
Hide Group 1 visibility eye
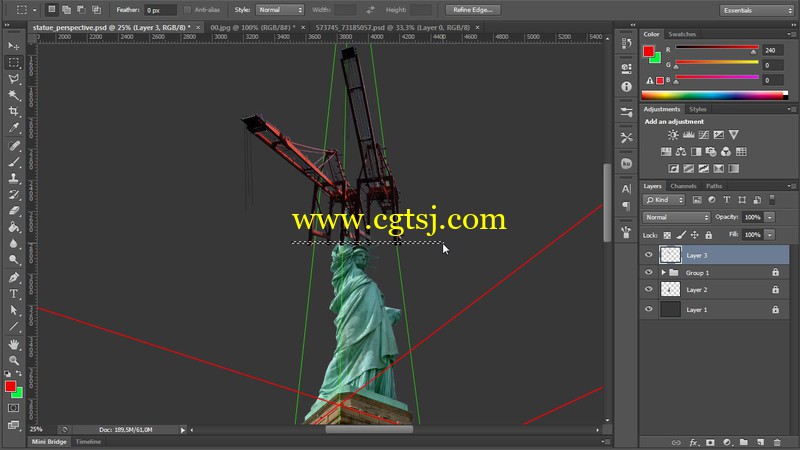(648, 272)
